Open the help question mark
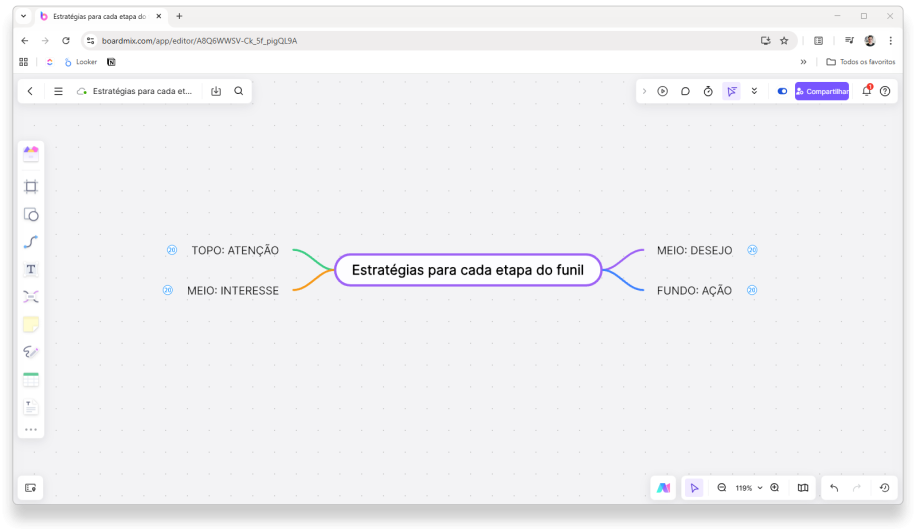 [885, 91]
